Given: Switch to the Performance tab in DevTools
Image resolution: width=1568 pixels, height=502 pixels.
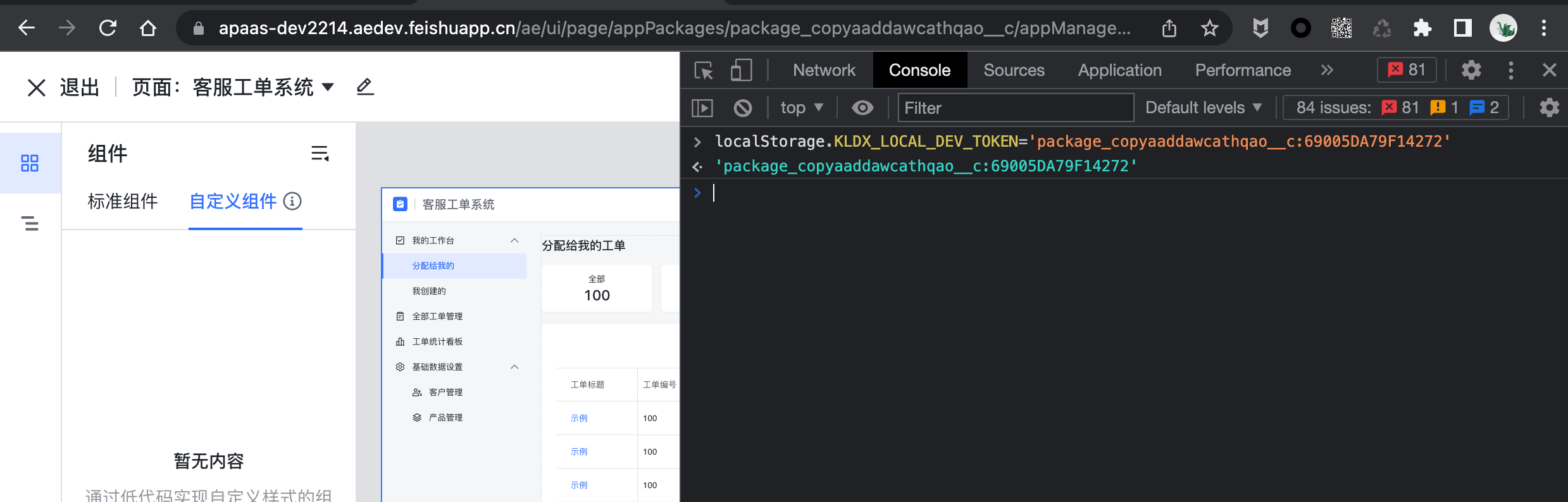Looking at the screenshot, I should point(1243,70).
